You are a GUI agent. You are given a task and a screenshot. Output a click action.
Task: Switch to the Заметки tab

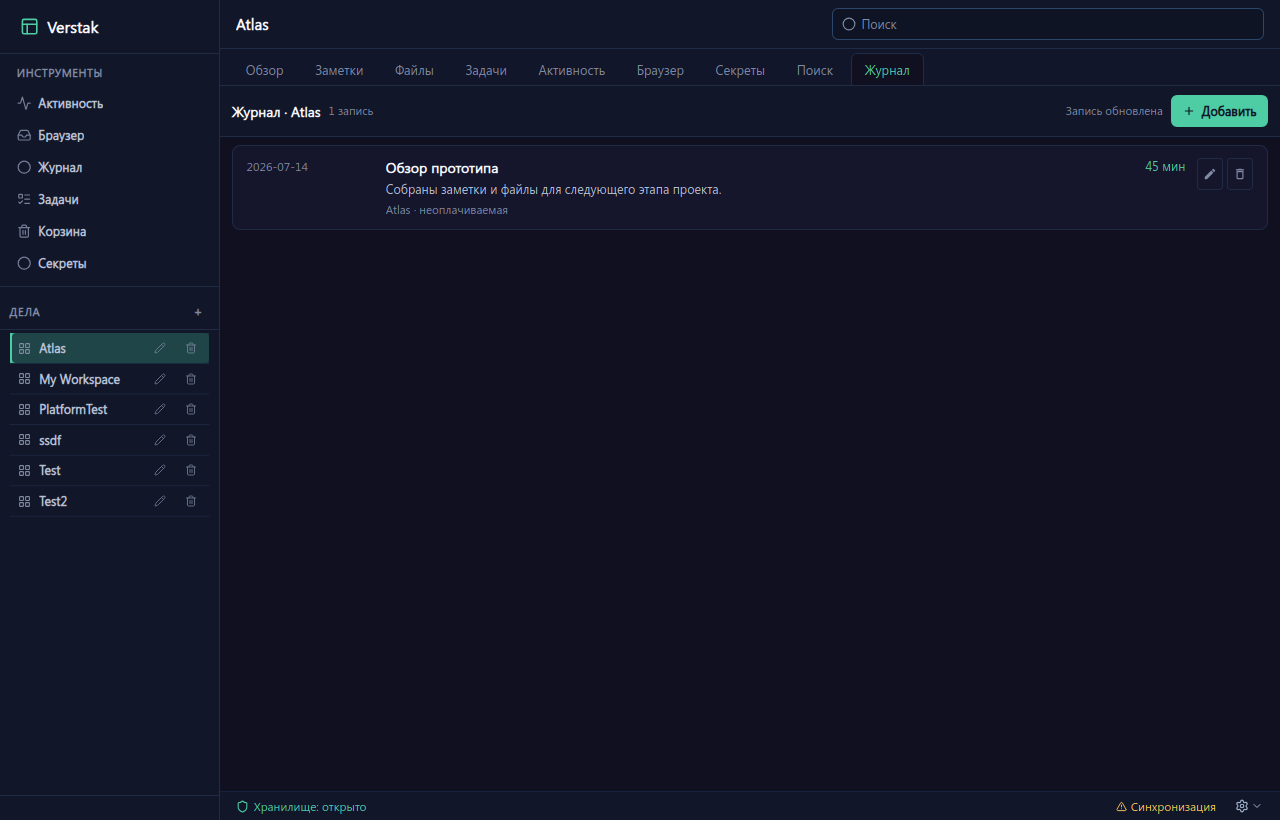pos(339,70)
